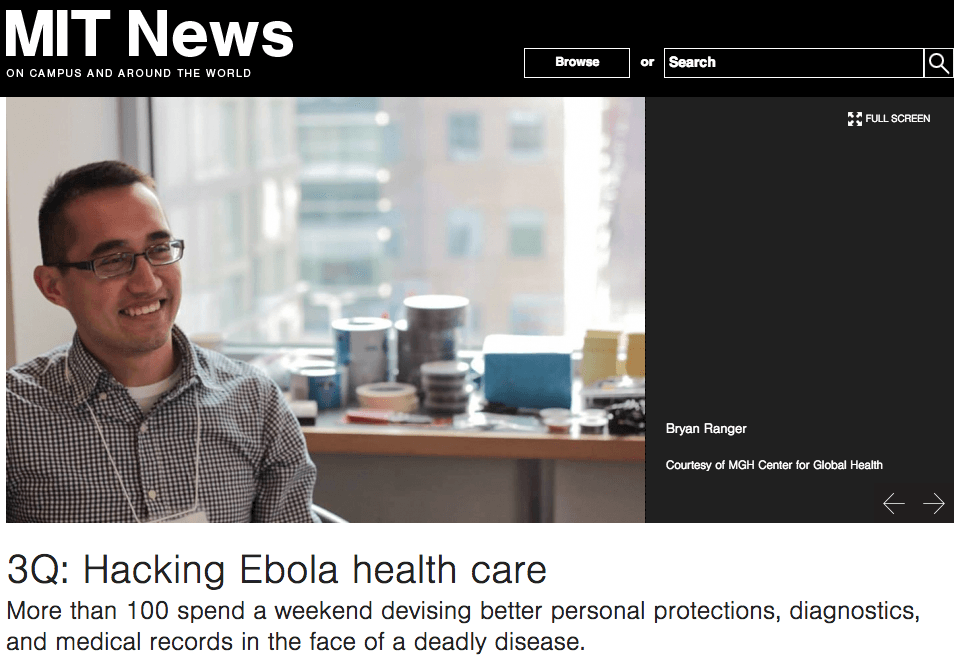Screen dimensions: 954x662
Task: Click the FULL SCREEN text label
Action: pyautogui.click(x=897, y=119)
